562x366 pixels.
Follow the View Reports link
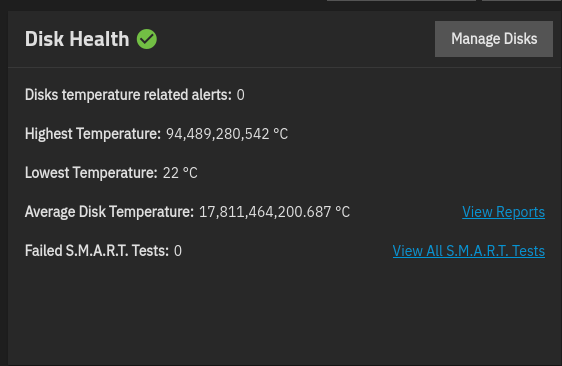pos(503,212)
